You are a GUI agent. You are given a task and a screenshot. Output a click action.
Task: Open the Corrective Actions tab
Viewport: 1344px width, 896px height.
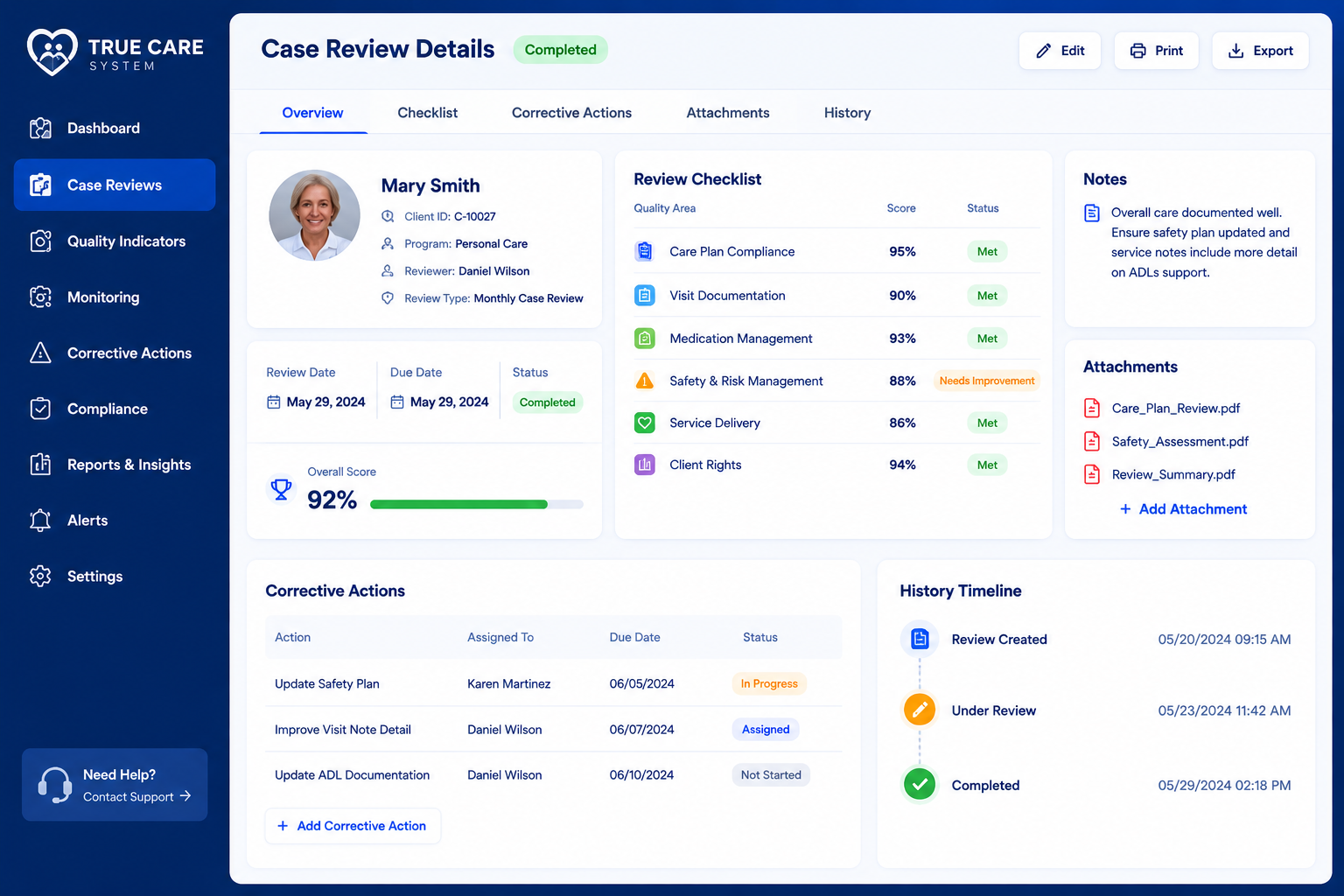(x=571, y=113)
